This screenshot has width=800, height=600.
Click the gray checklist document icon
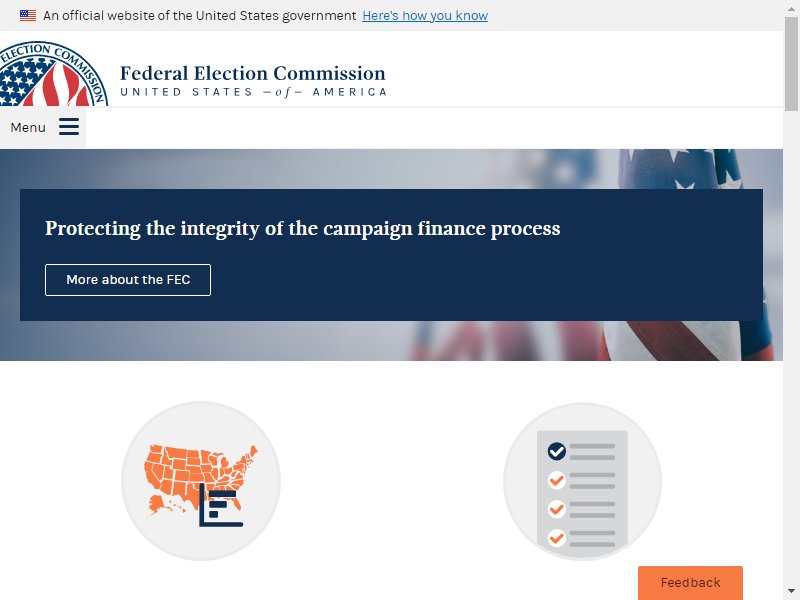coord(582,489)
